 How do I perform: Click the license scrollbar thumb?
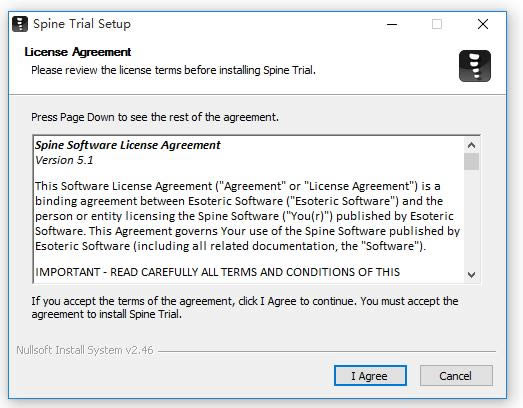click(471, 162)
